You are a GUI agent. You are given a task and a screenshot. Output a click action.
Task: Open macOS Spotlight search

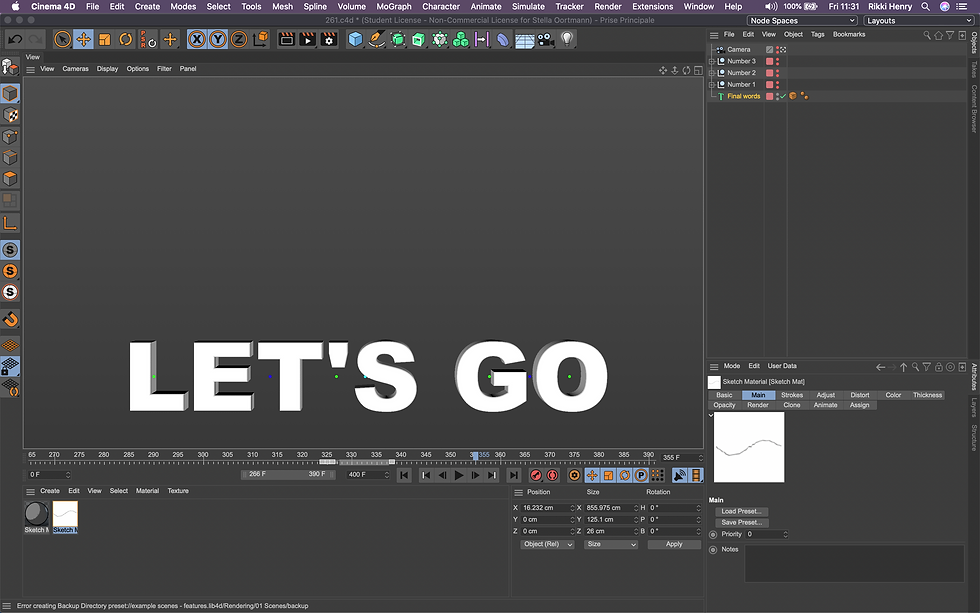(926, 6)
